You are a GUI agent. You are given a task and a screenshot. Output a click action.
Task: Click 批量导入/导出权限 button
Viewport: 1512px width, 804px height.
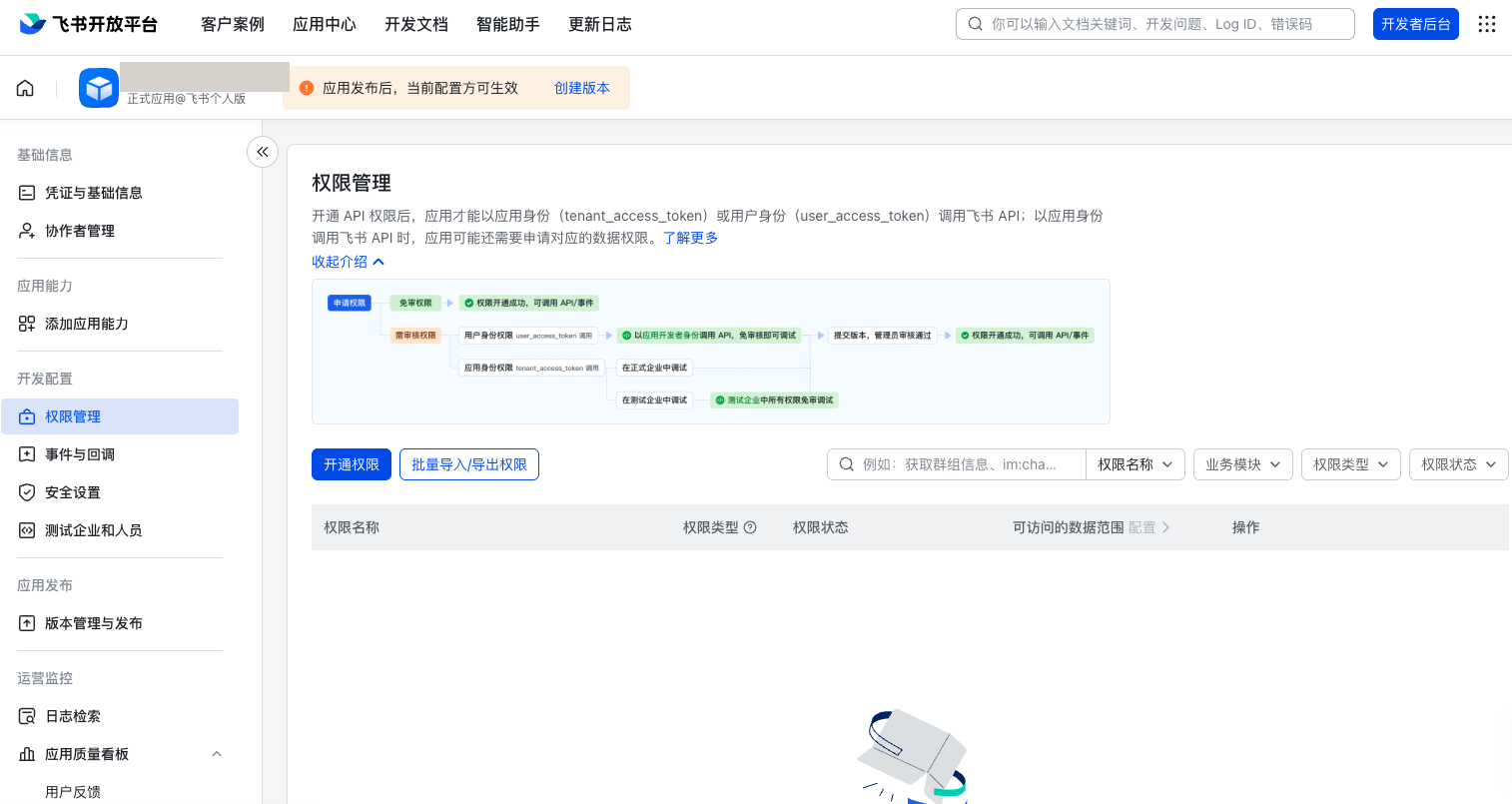(469, 464)
